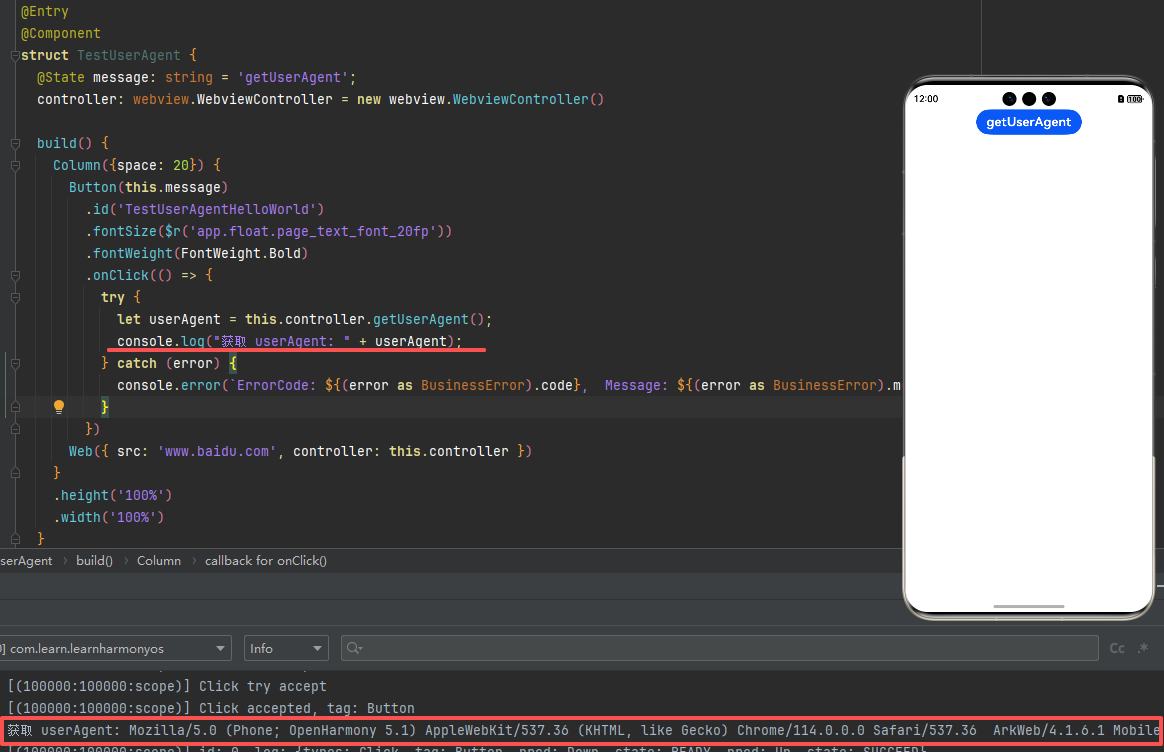Collapse the build() method fold marker
The height and width of the screenshot is (752, 1164).
point(15,143)
